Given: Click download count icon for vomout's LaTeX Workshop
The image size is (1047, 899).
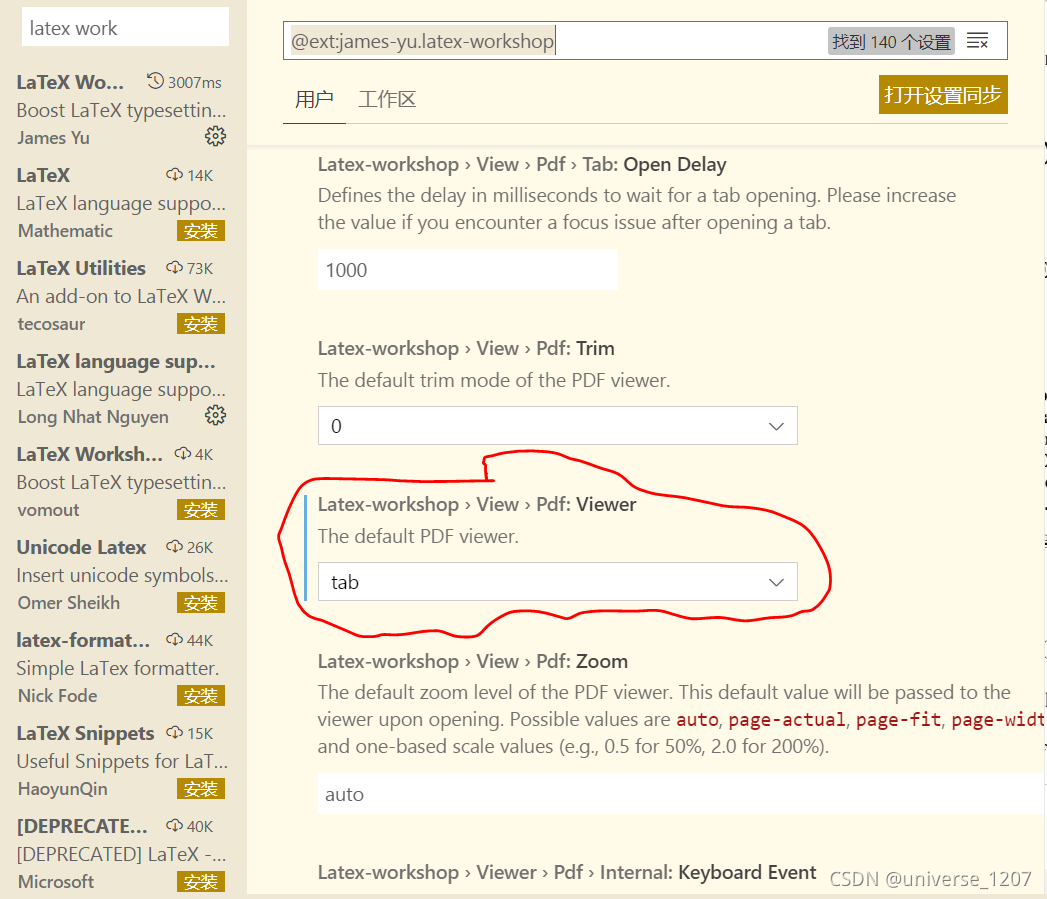Looking at the screenshot, I should click(x=183, y=454).
